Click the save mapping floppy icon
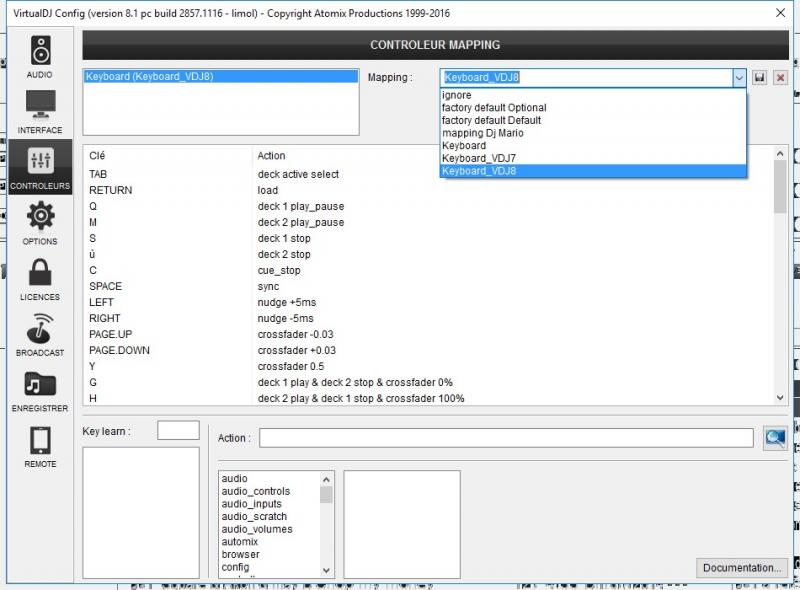The height and width of the screenshot is (590, 800). tap(760, 77)
